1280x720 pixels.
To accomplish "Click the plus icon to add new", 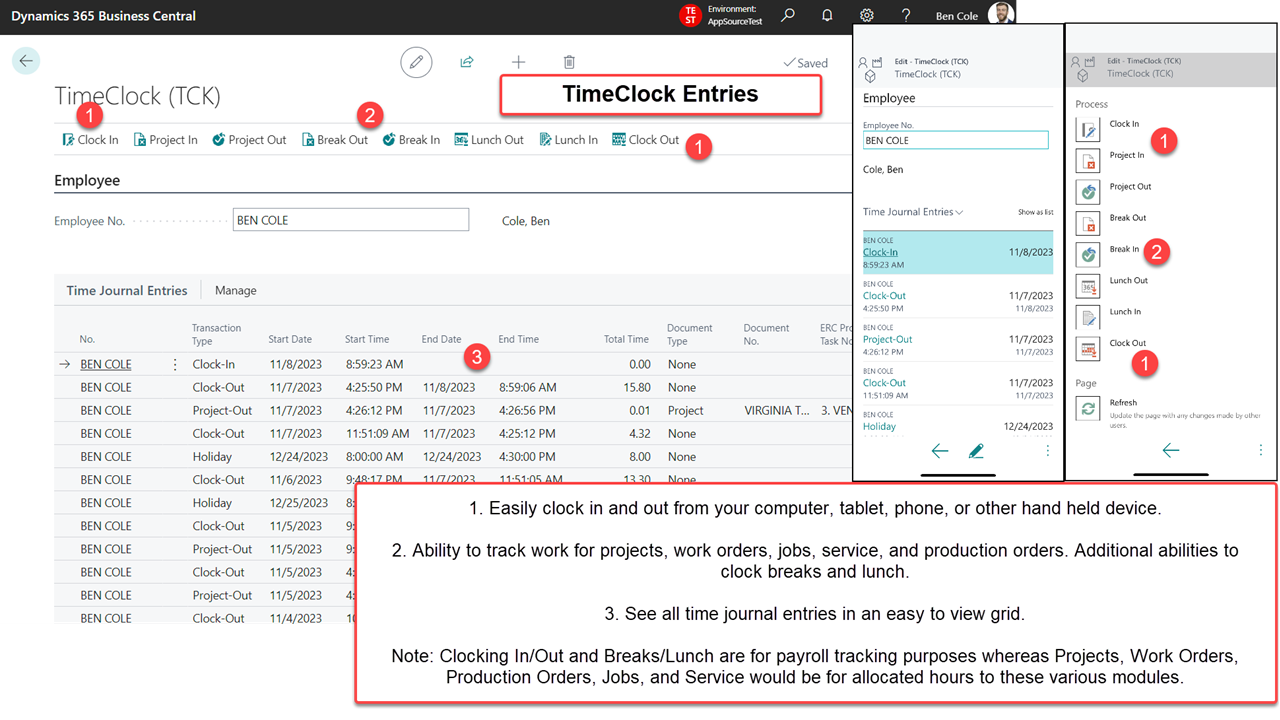I will 518,62.
